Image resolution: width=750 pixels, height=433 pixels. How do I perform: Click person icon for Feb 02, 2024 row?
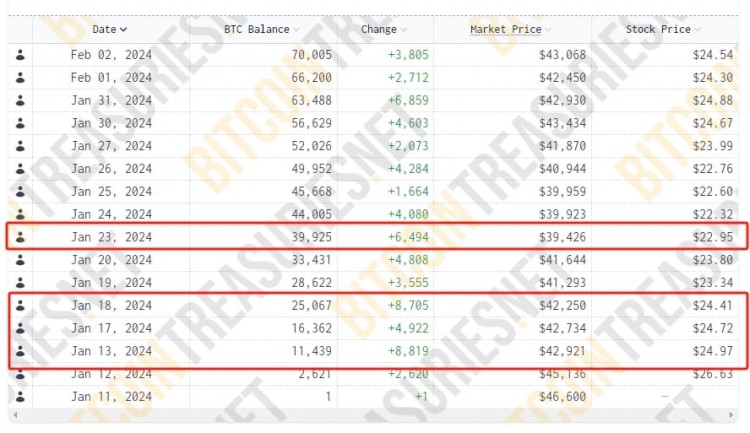point(20,55)
